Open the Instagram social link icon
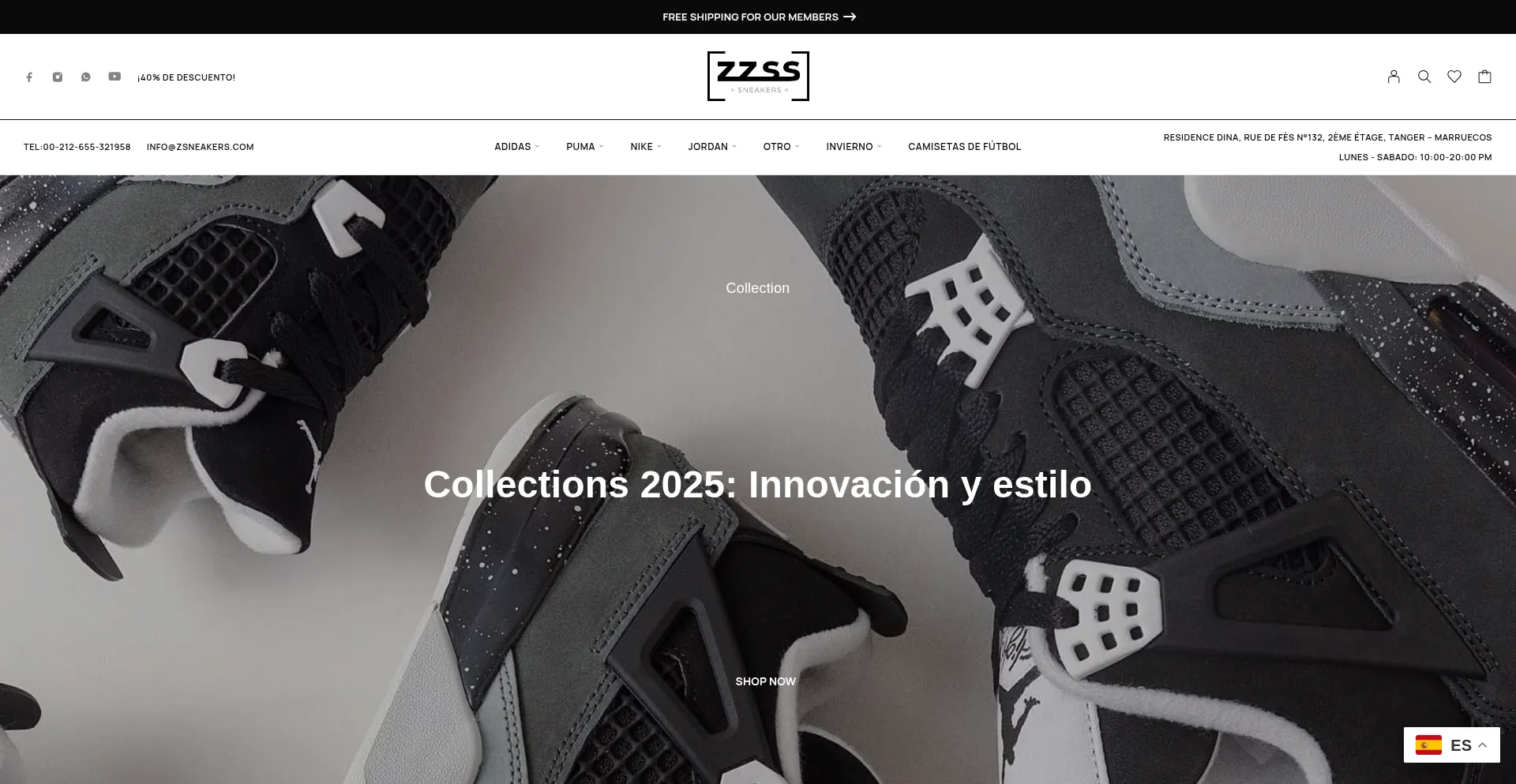This screenshot has height=784, width=1516. (x=58, y=77)
